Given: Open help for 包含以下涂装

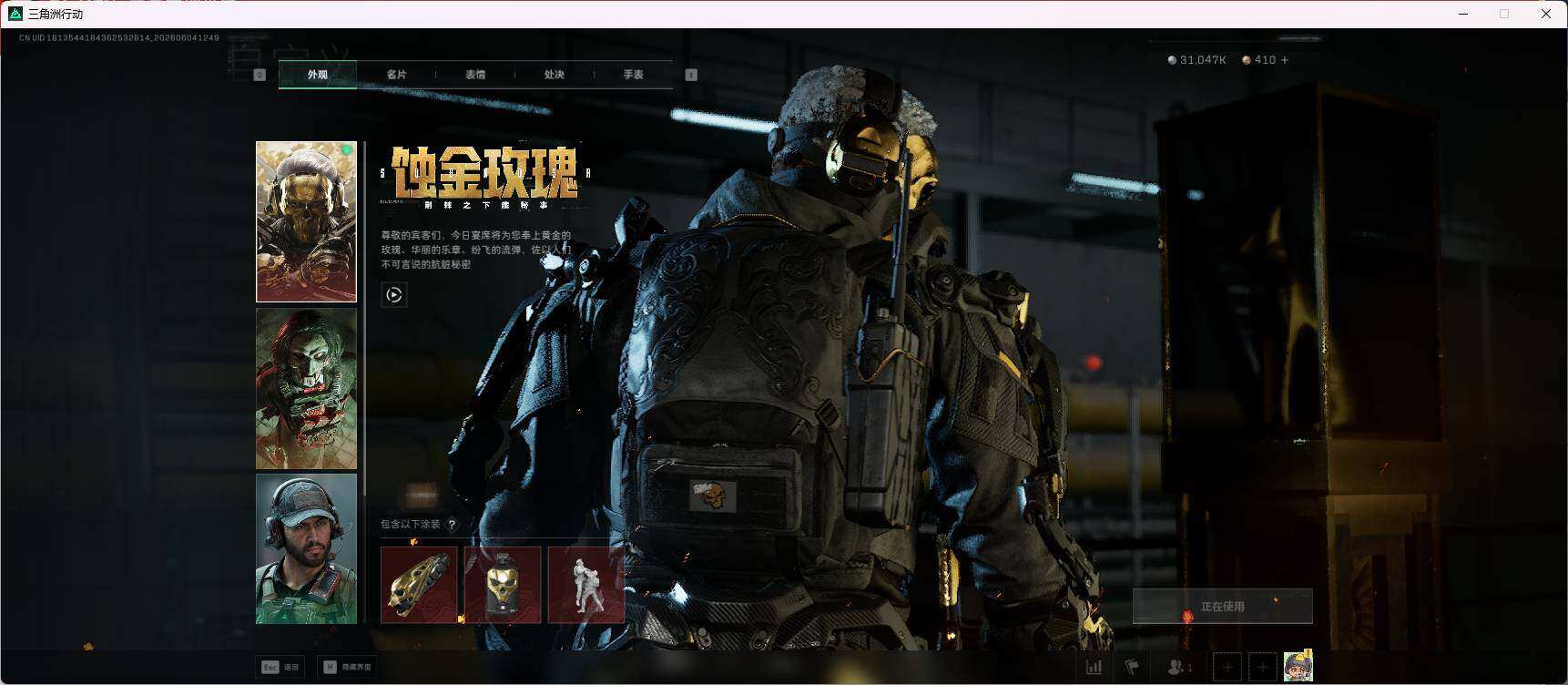Looking at the screenshot, I should 452,525.
